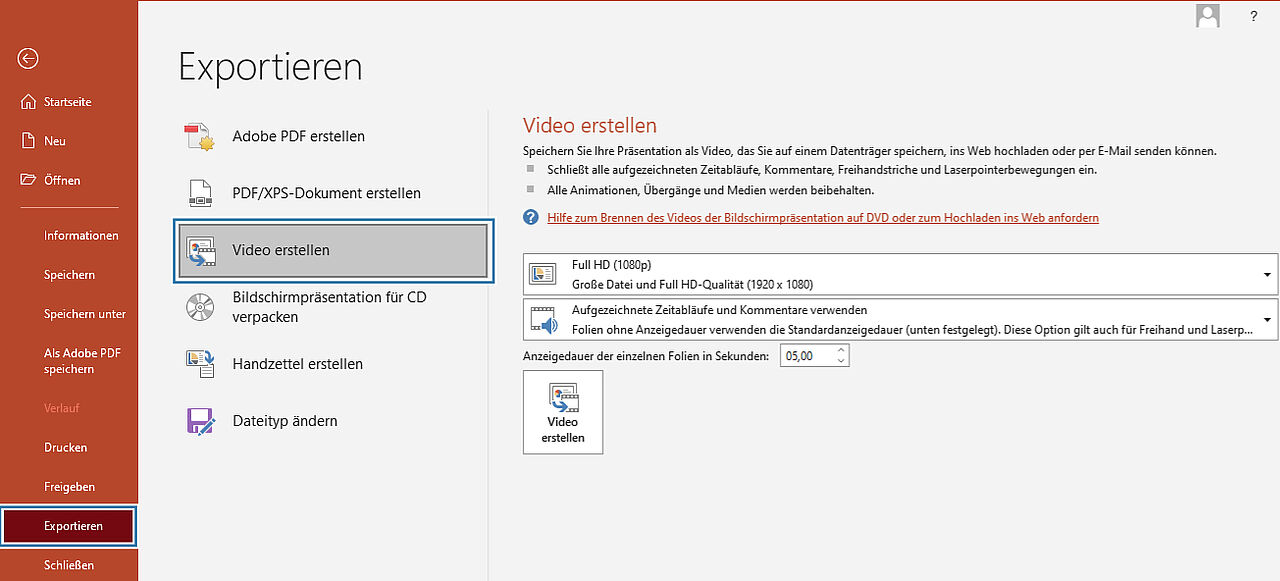Click the Handzettel erstellen icon

(x=200, y=364)
